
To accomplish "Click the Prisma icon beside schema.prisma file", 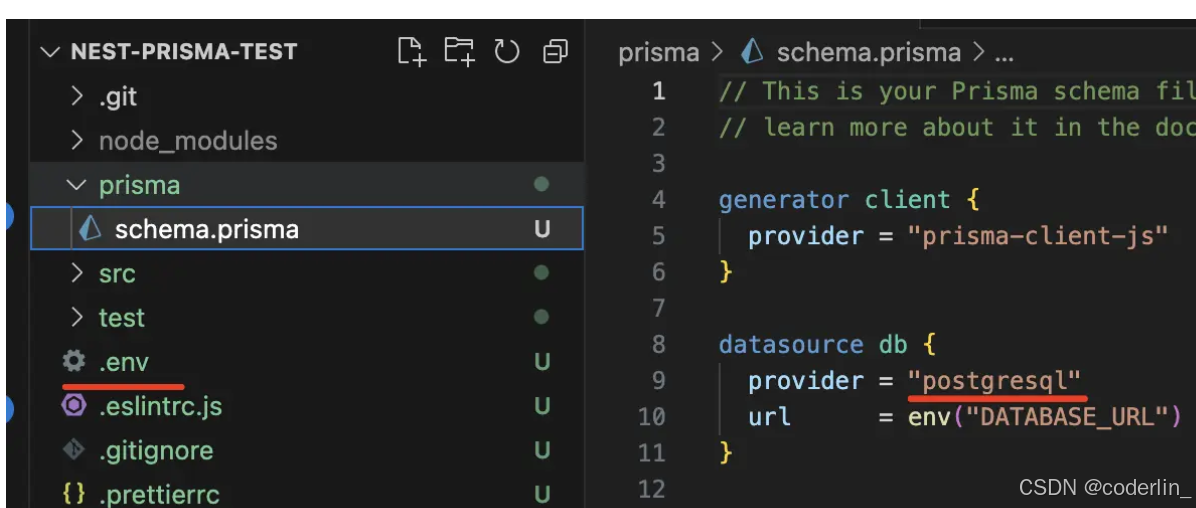I will 90,229.
